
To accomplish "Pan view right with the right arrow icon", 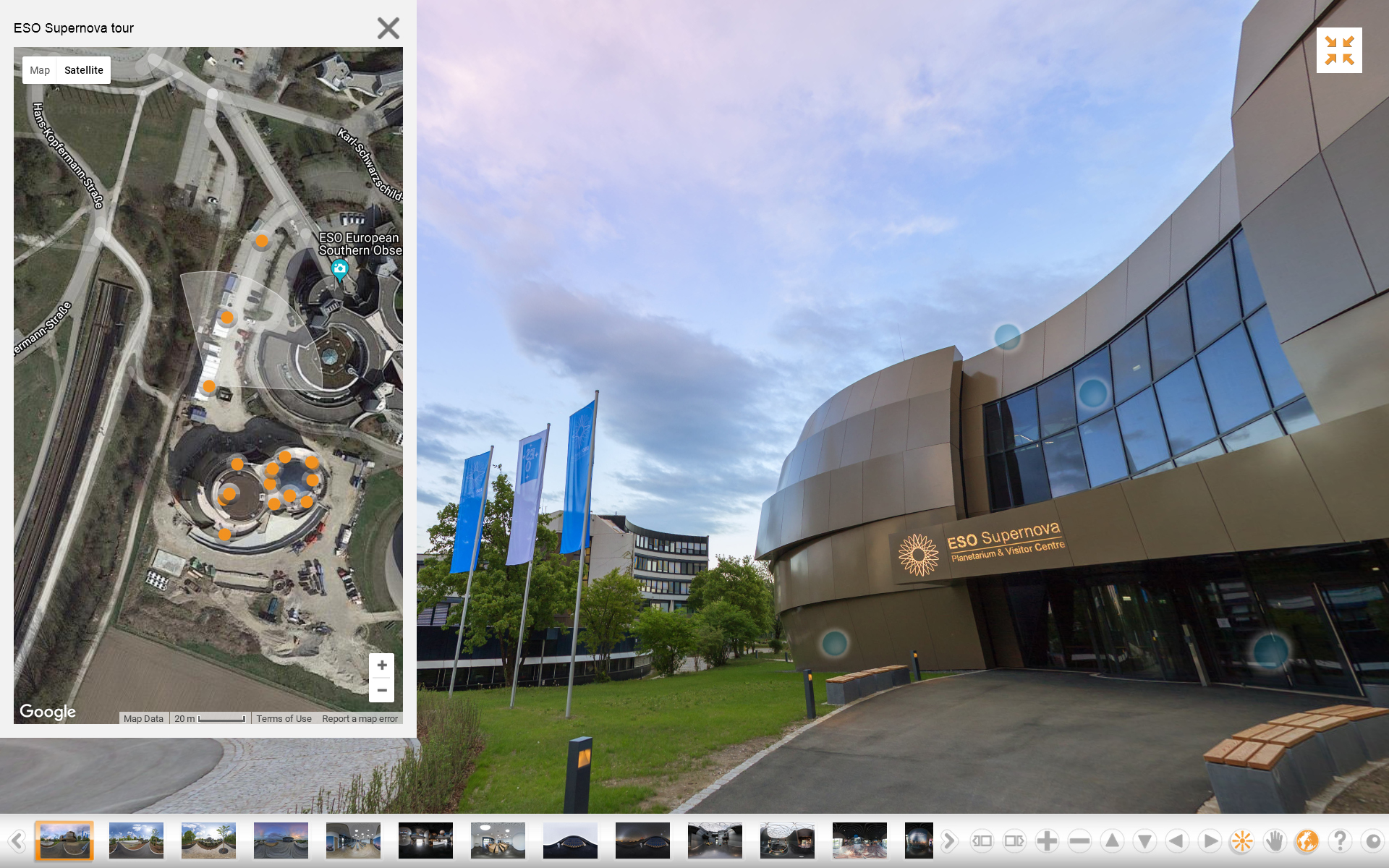I will click(x=1209, y=841).
